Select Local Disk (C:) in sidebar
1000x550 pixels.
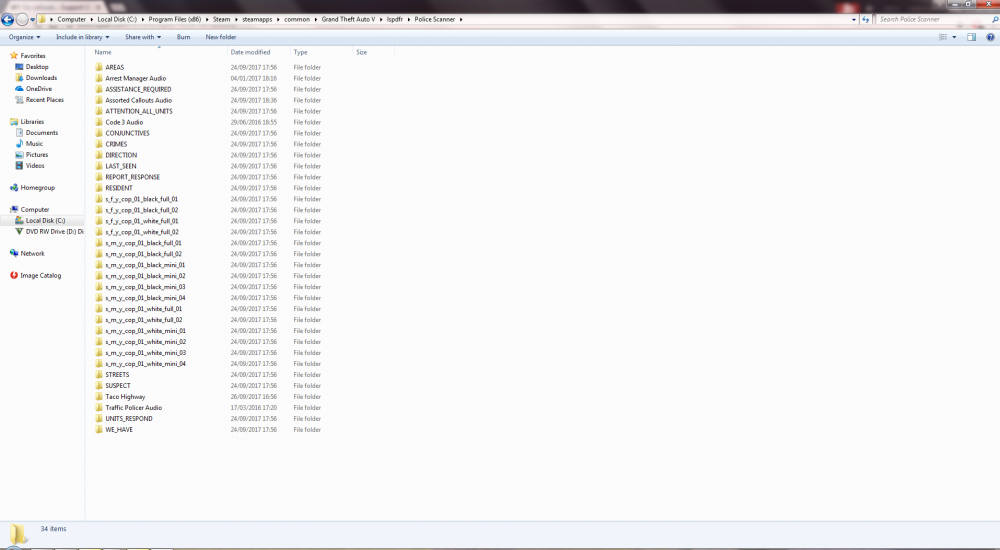click(x=45, y=220)
